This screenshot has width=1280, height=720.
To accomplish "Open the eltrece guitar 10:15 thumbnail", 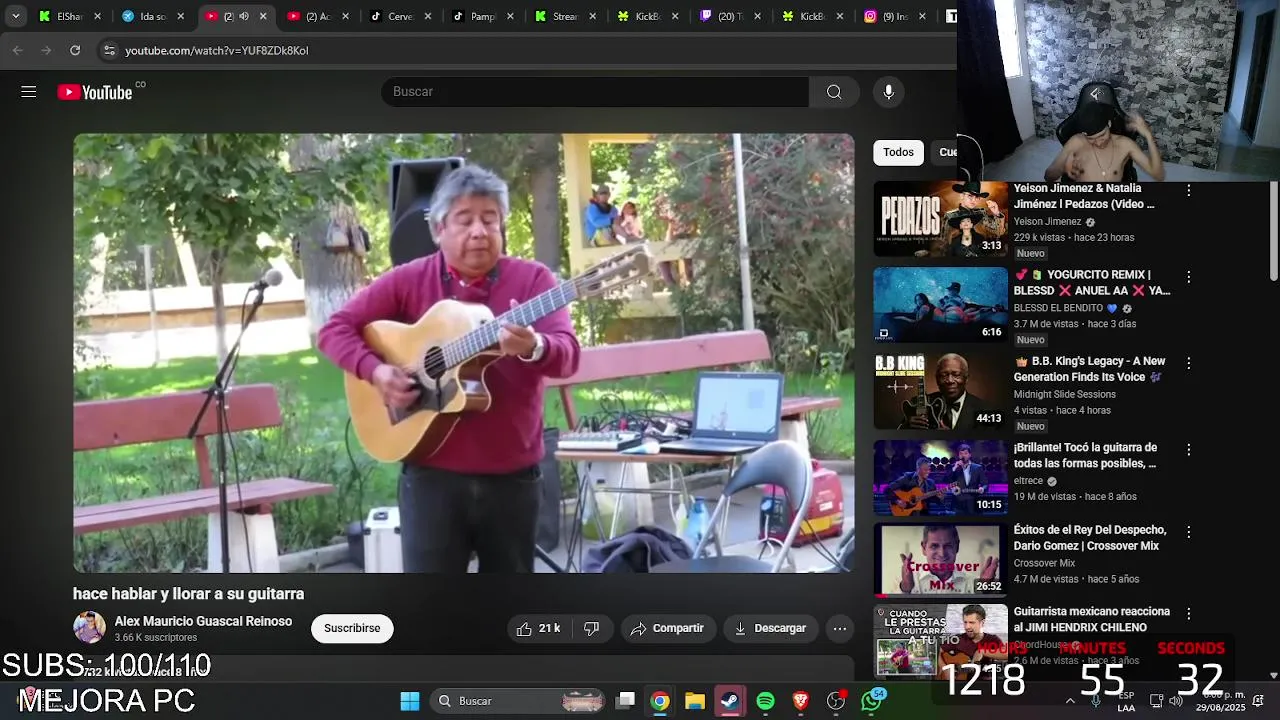I will pos(941,478).
